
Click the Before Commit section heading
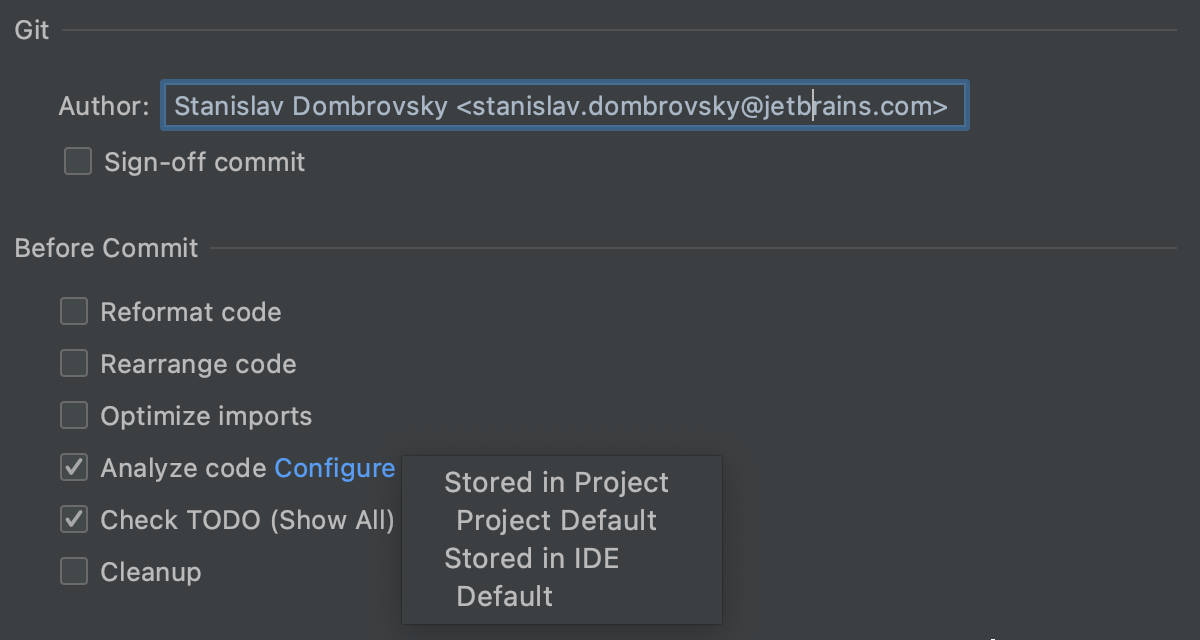click(106, 248)
